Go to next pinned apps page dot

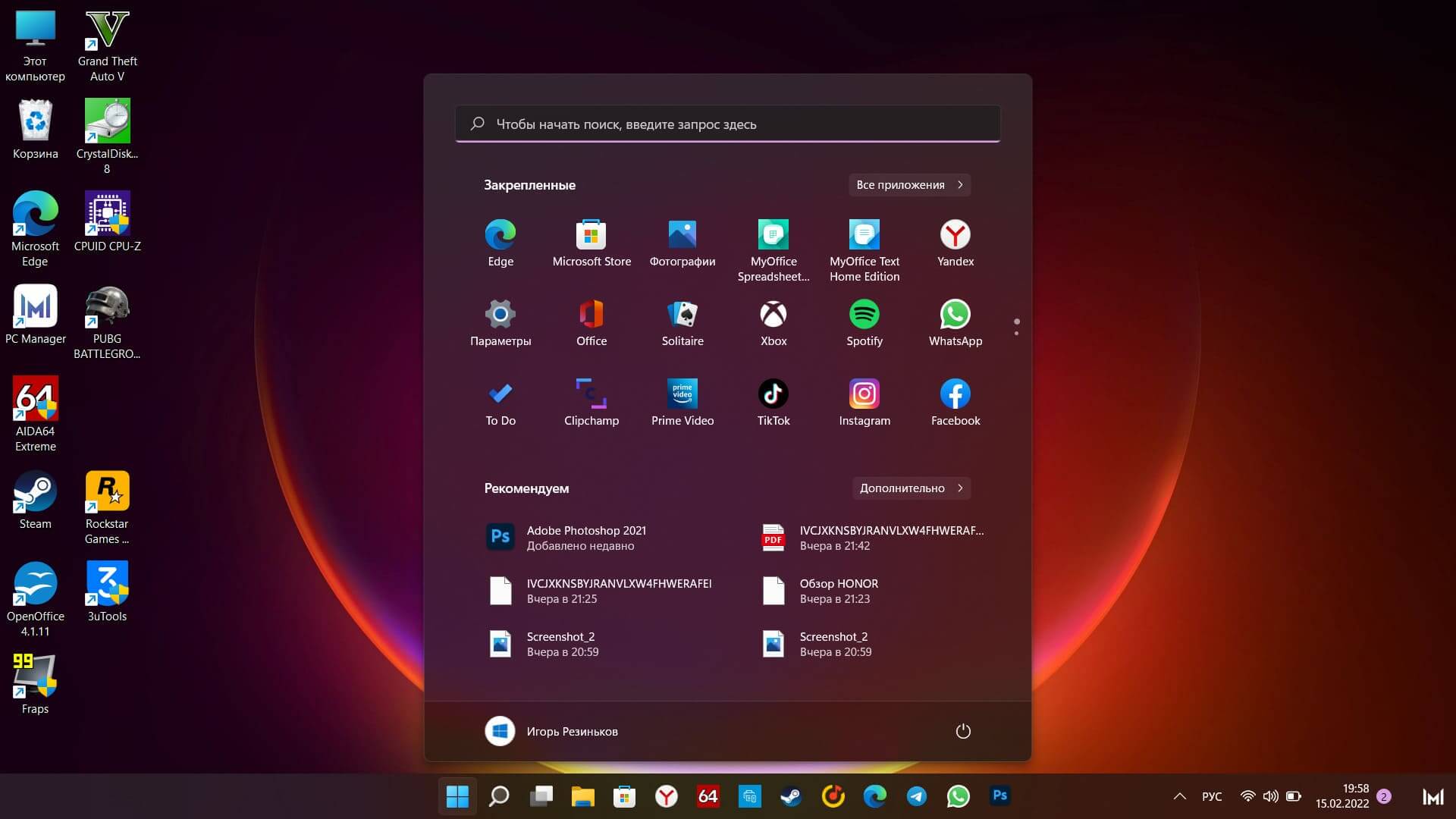[1016, 334]
